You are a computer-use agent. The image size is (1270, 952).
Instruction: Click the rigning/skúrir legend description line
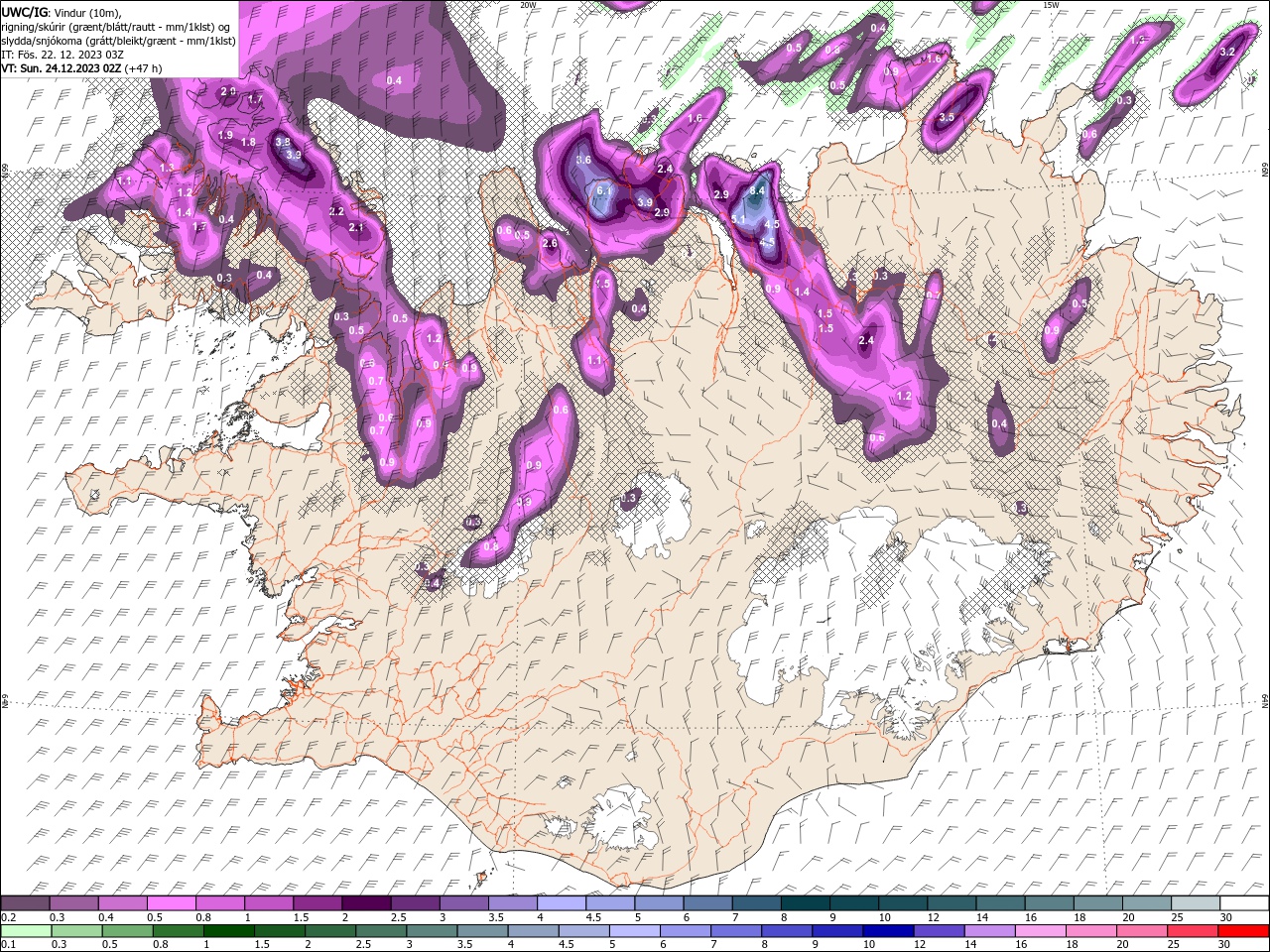click(117, 26)
